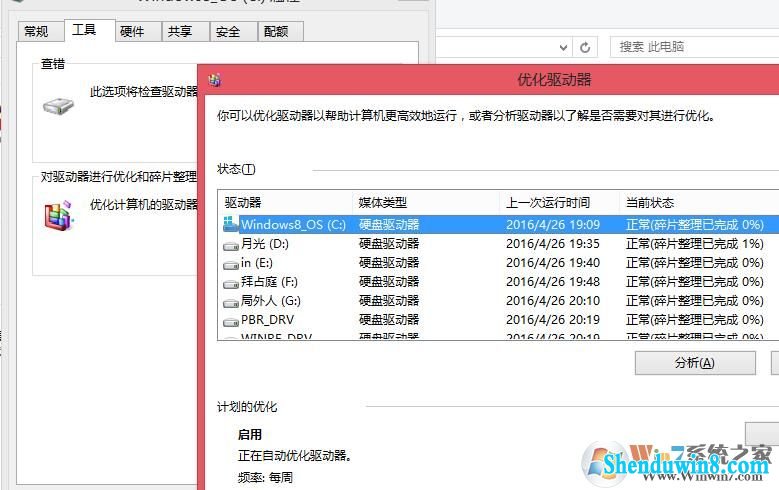Click the Windows8_OS (C:) drive icon

point(231,224)
